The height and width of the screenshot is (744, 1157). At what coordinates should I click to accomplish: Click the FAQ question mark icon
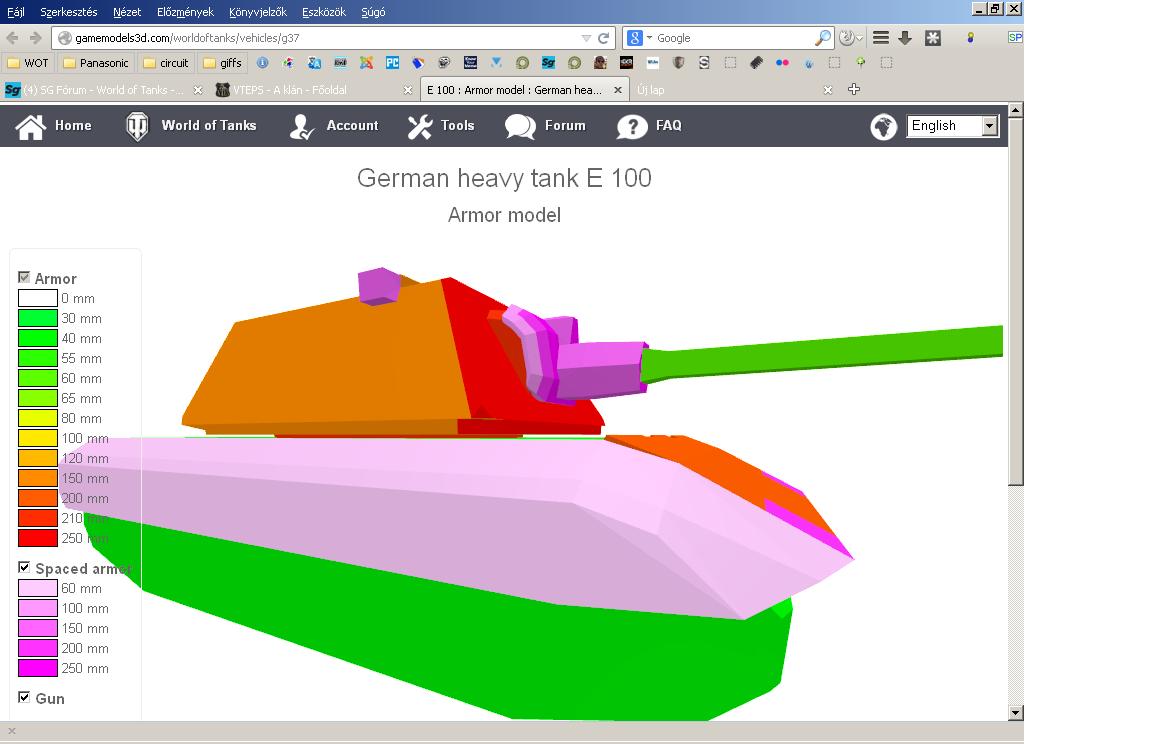(632, 126)
